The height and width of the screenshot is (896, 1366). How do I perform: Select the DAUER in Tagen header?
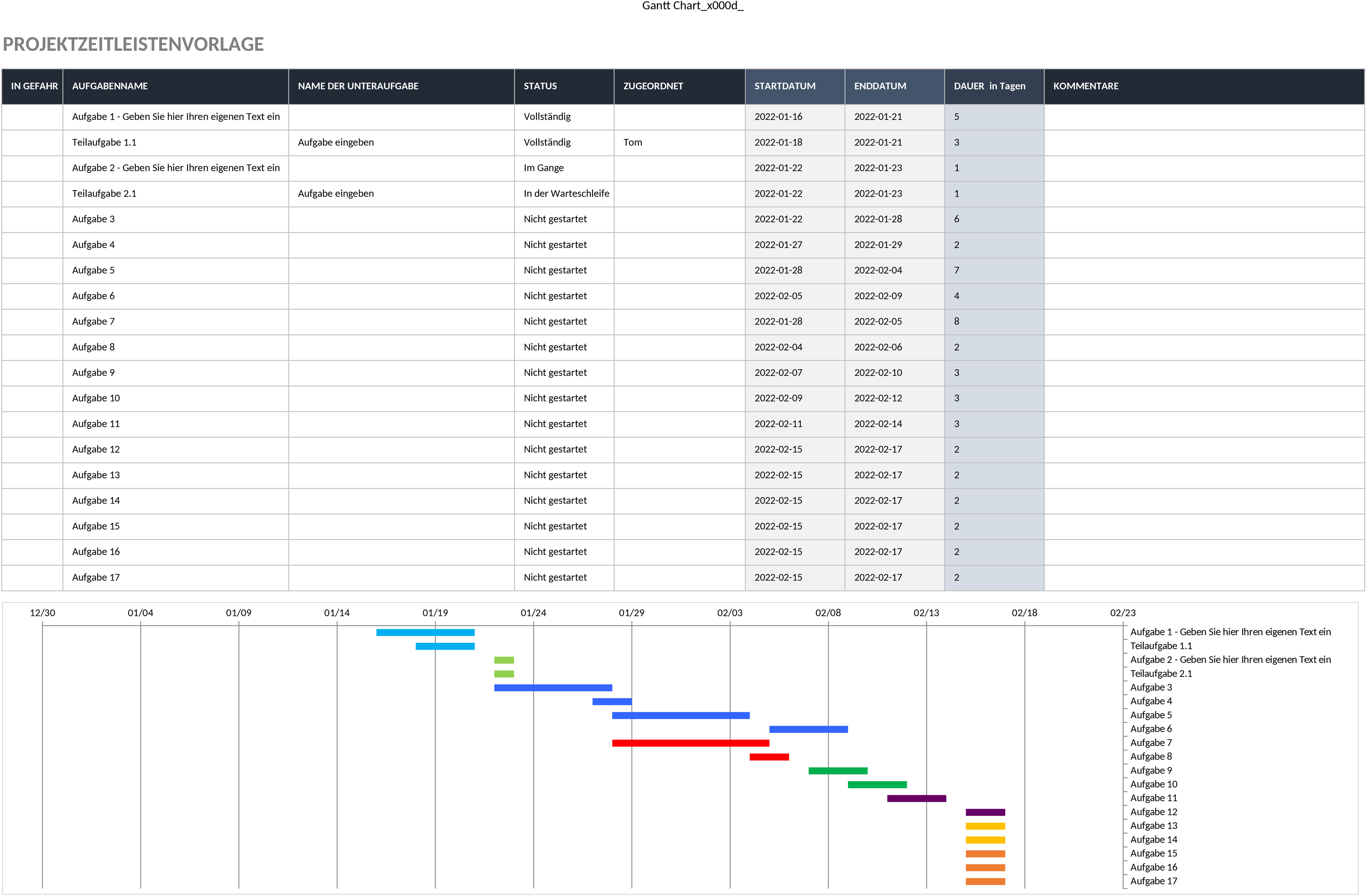994,86
